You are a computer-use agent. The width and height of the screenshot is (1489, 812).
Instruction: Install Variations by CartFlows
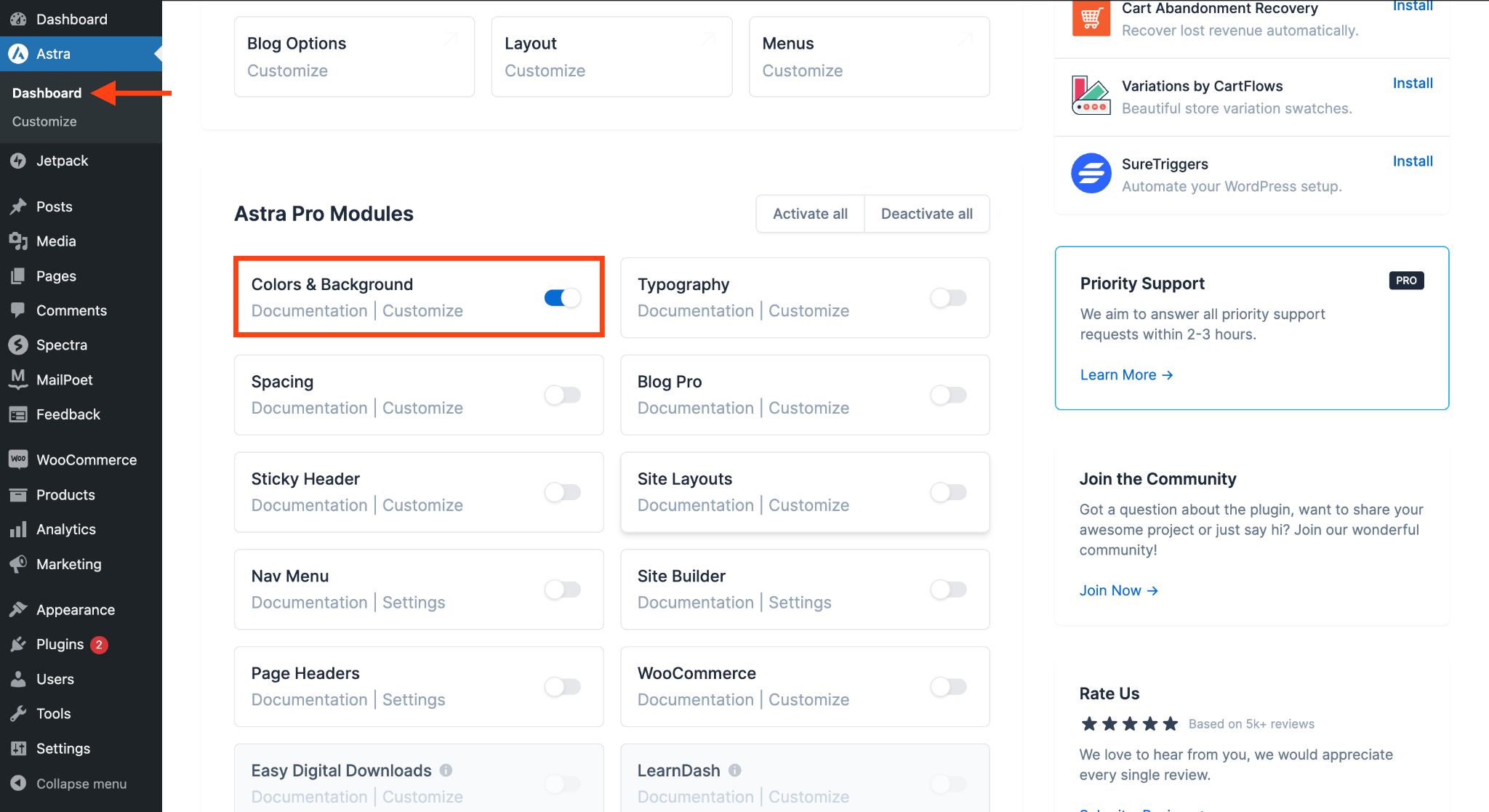[x=1413, y=84]
